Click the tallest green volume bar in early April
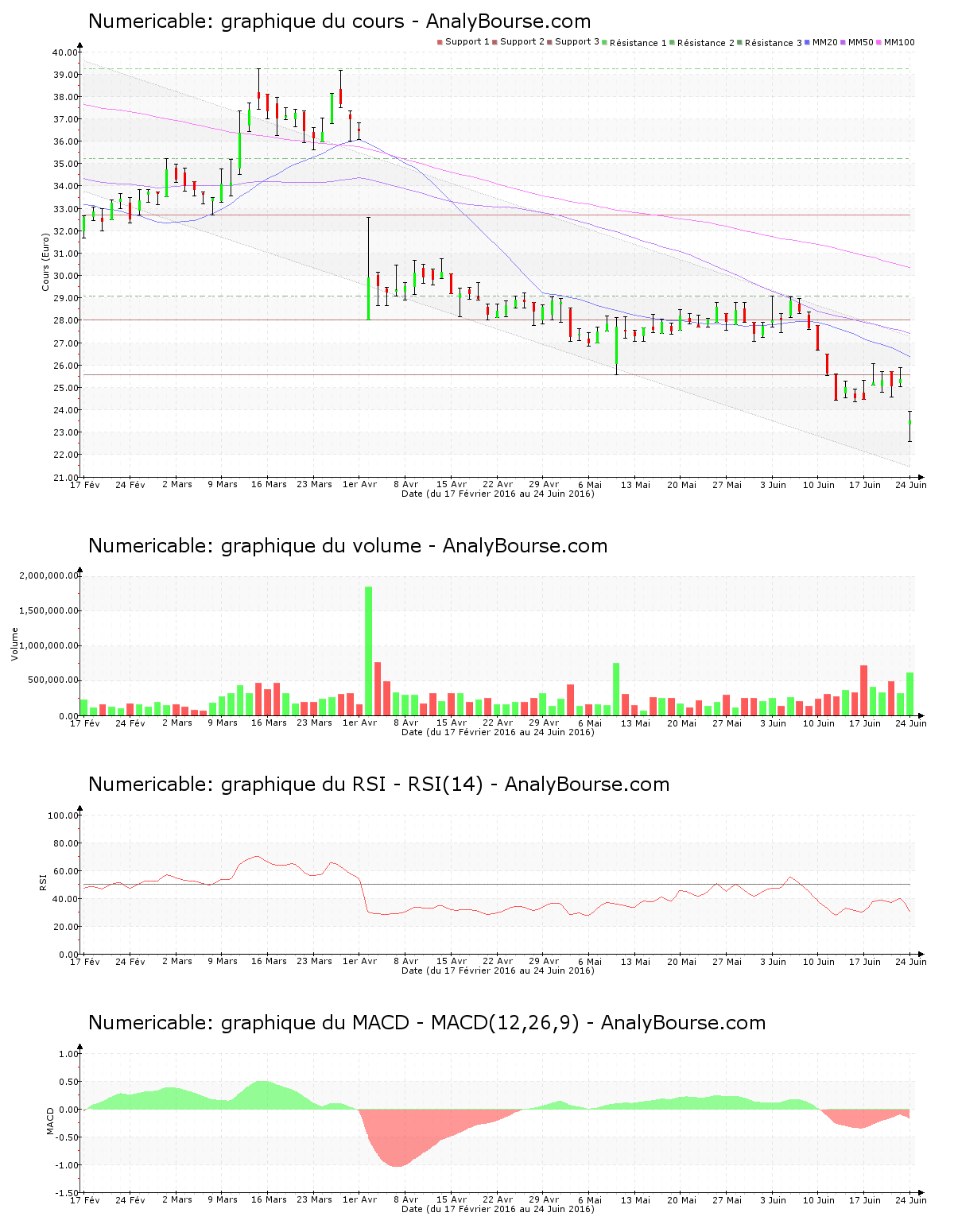The width and height of the screenshot is (954, 1232). click(x=368, y=651)
